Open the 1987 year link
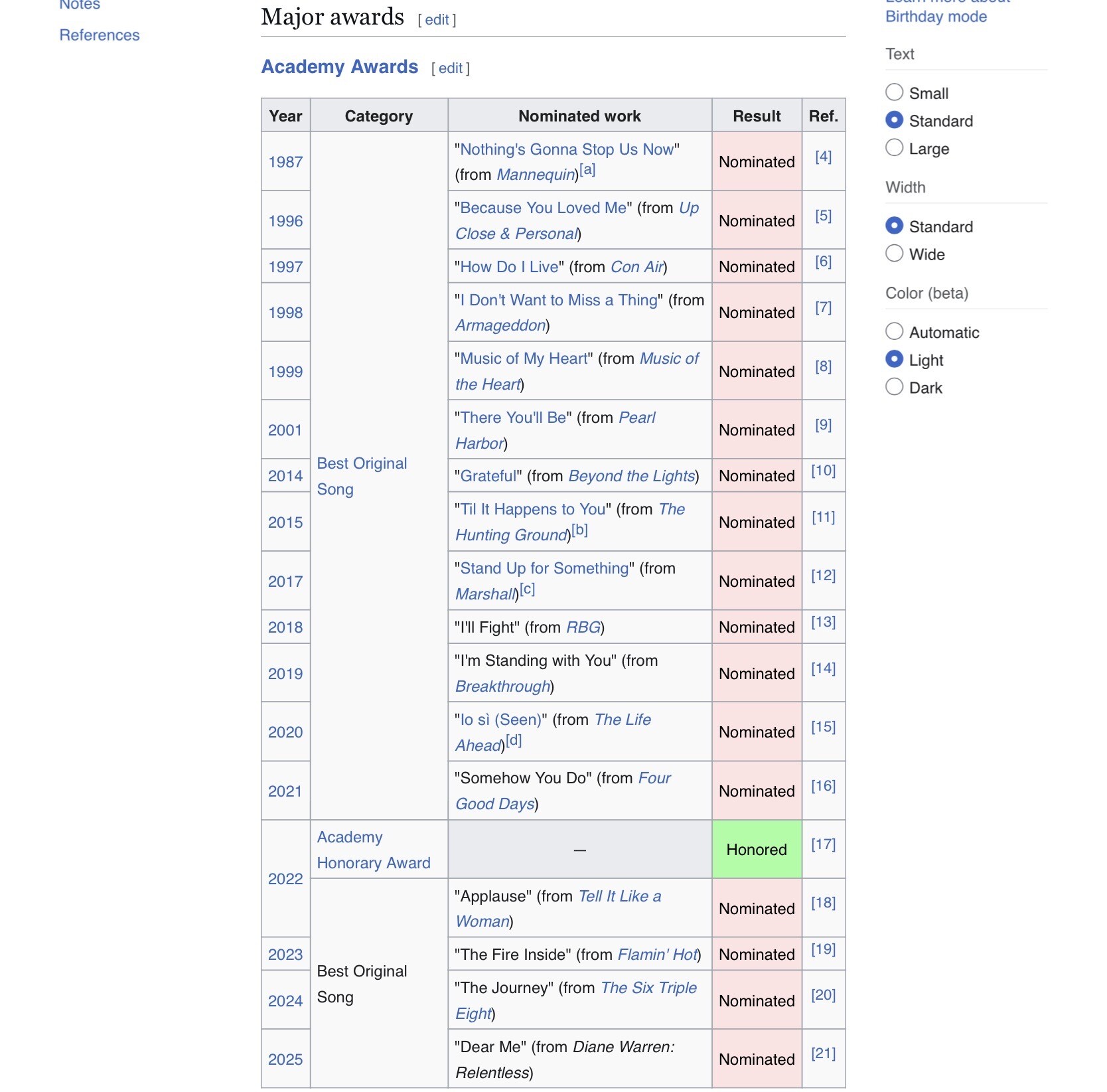Viewport: 1107px width, 1092px height. click(x=285, y=162)
